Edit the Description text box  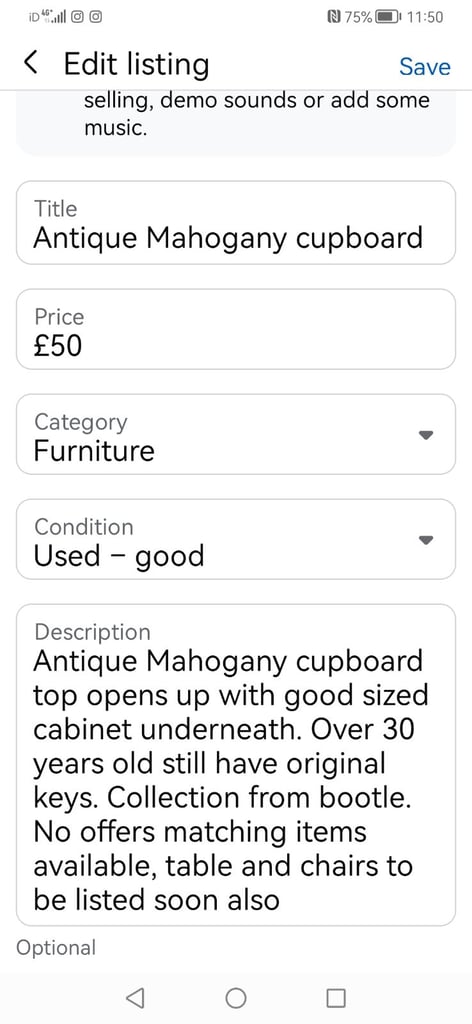pos(236,765)
